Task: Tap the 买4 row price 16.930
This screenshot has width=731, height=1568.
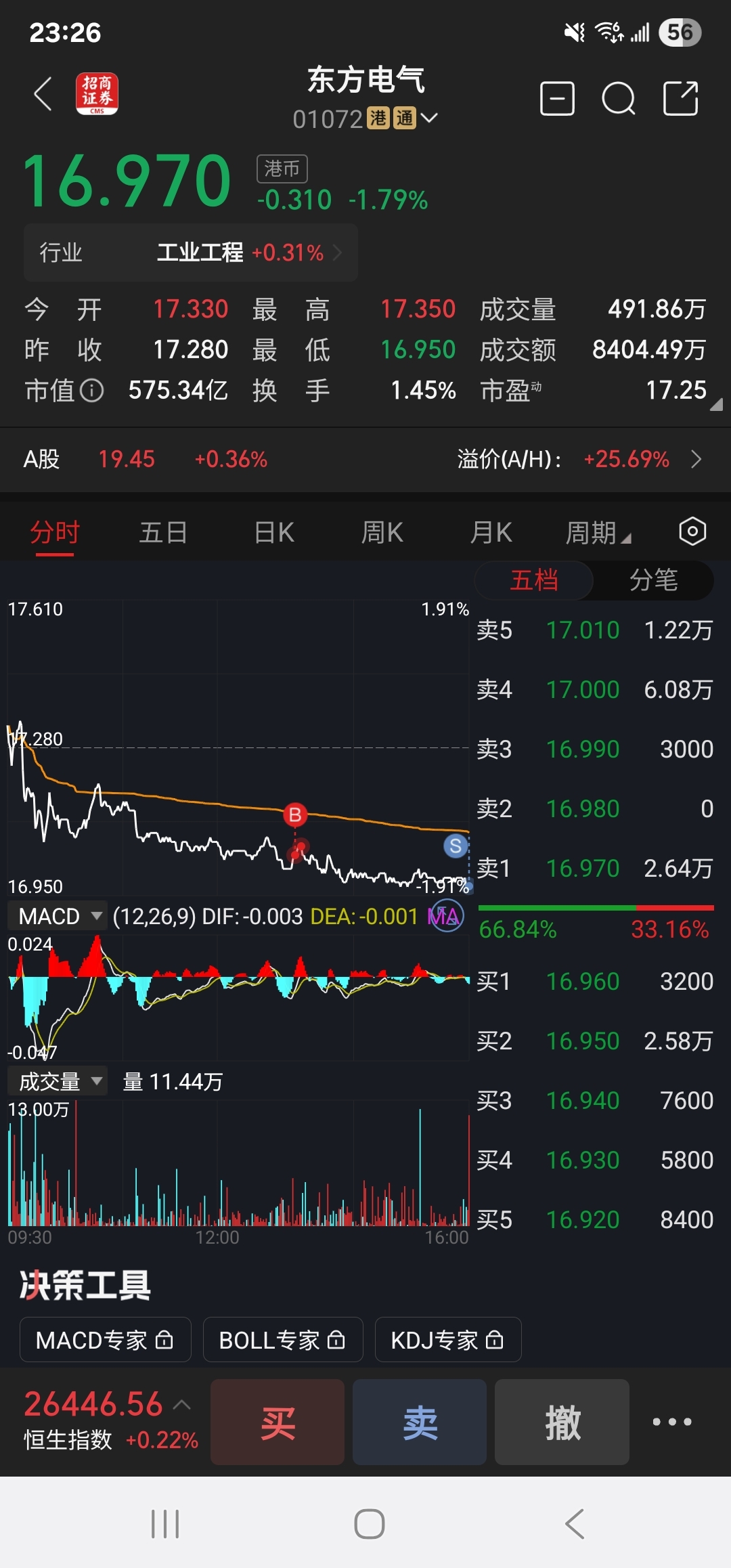Action: click(583, 1160)
